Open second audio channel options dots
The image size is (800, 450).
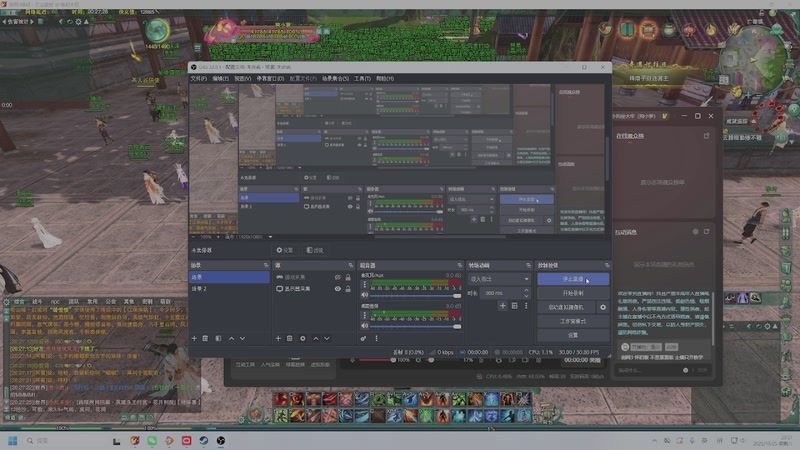tap(364, 315)
